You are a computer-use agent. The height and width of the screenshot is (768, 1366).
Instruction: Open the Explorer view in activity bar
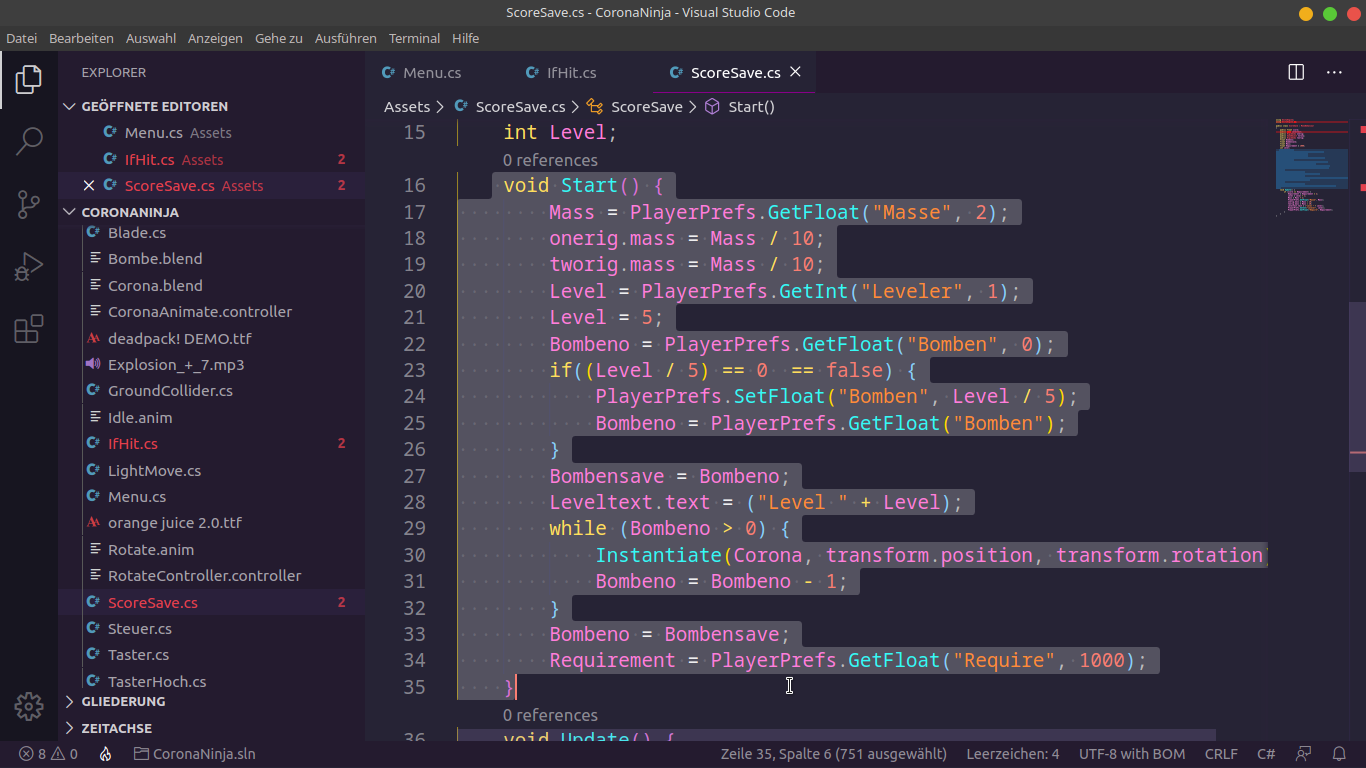coord(29,79)
